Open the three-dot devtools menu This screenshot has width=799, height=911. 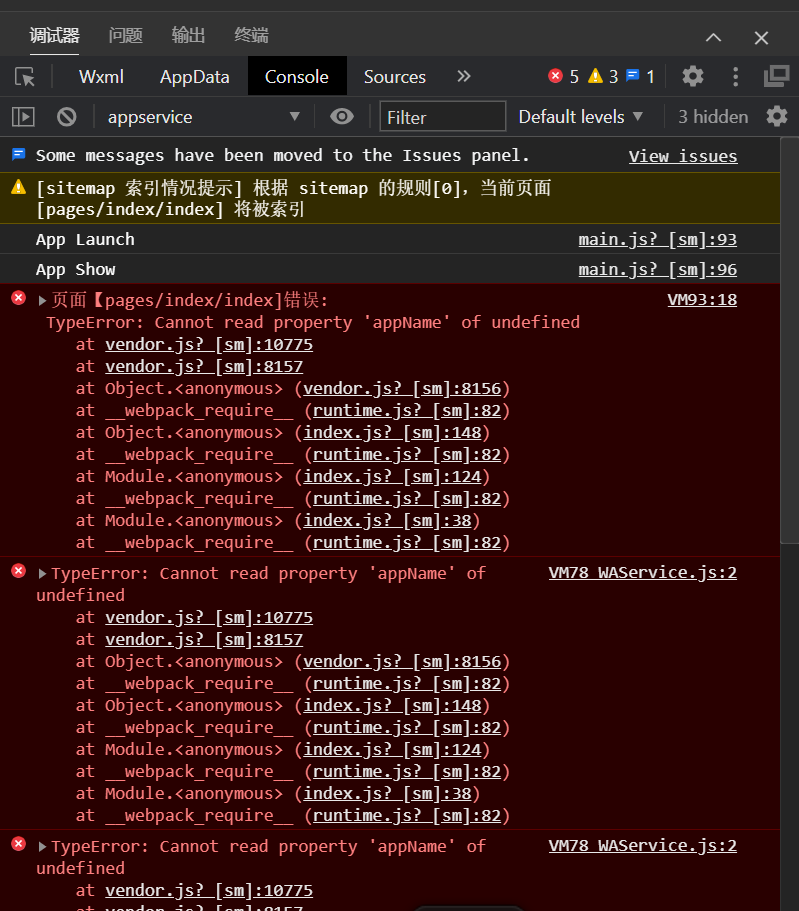point(736,77)
